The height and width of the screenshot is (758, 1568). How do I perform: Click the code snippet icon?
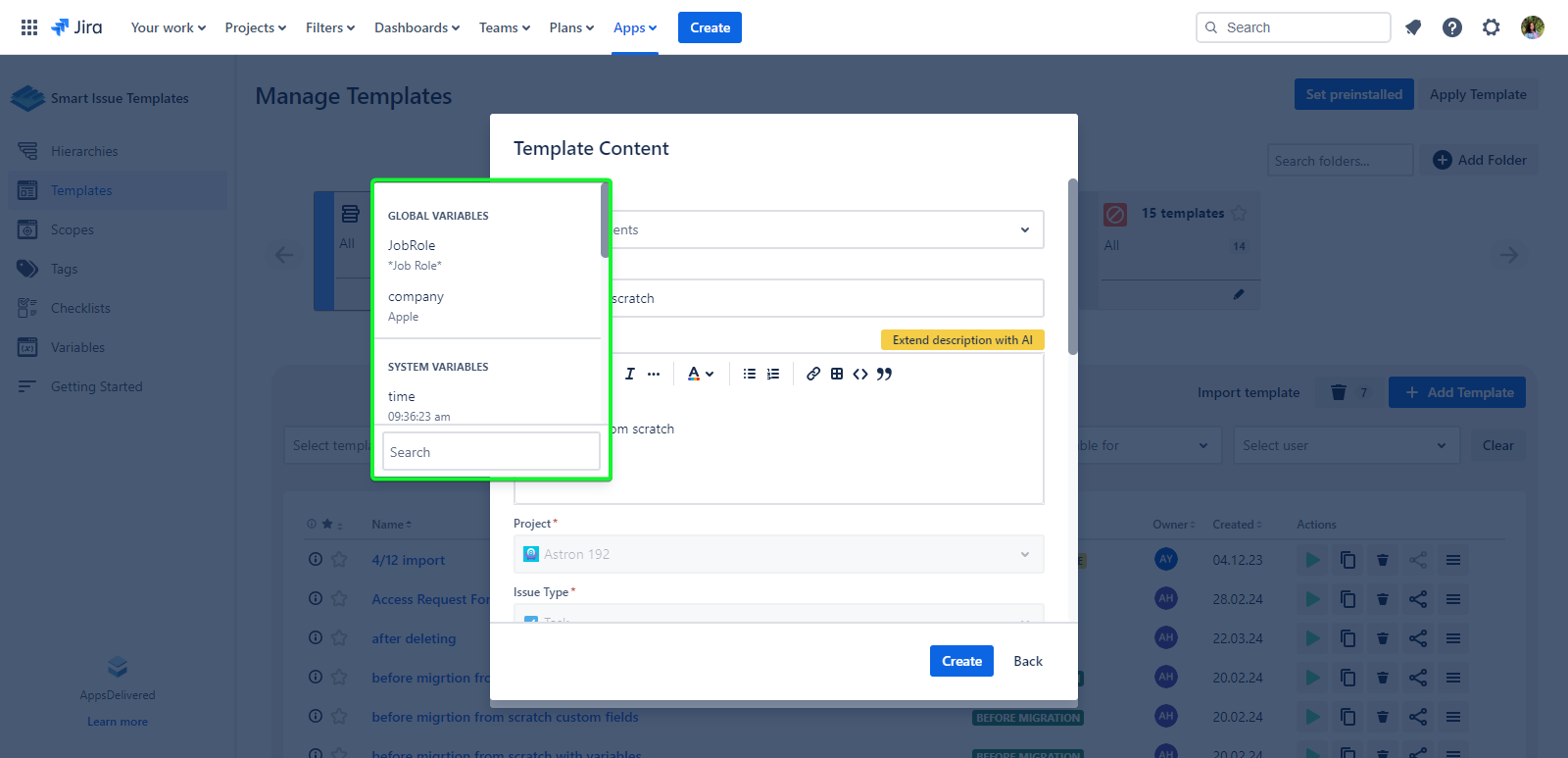pos(860,374)
